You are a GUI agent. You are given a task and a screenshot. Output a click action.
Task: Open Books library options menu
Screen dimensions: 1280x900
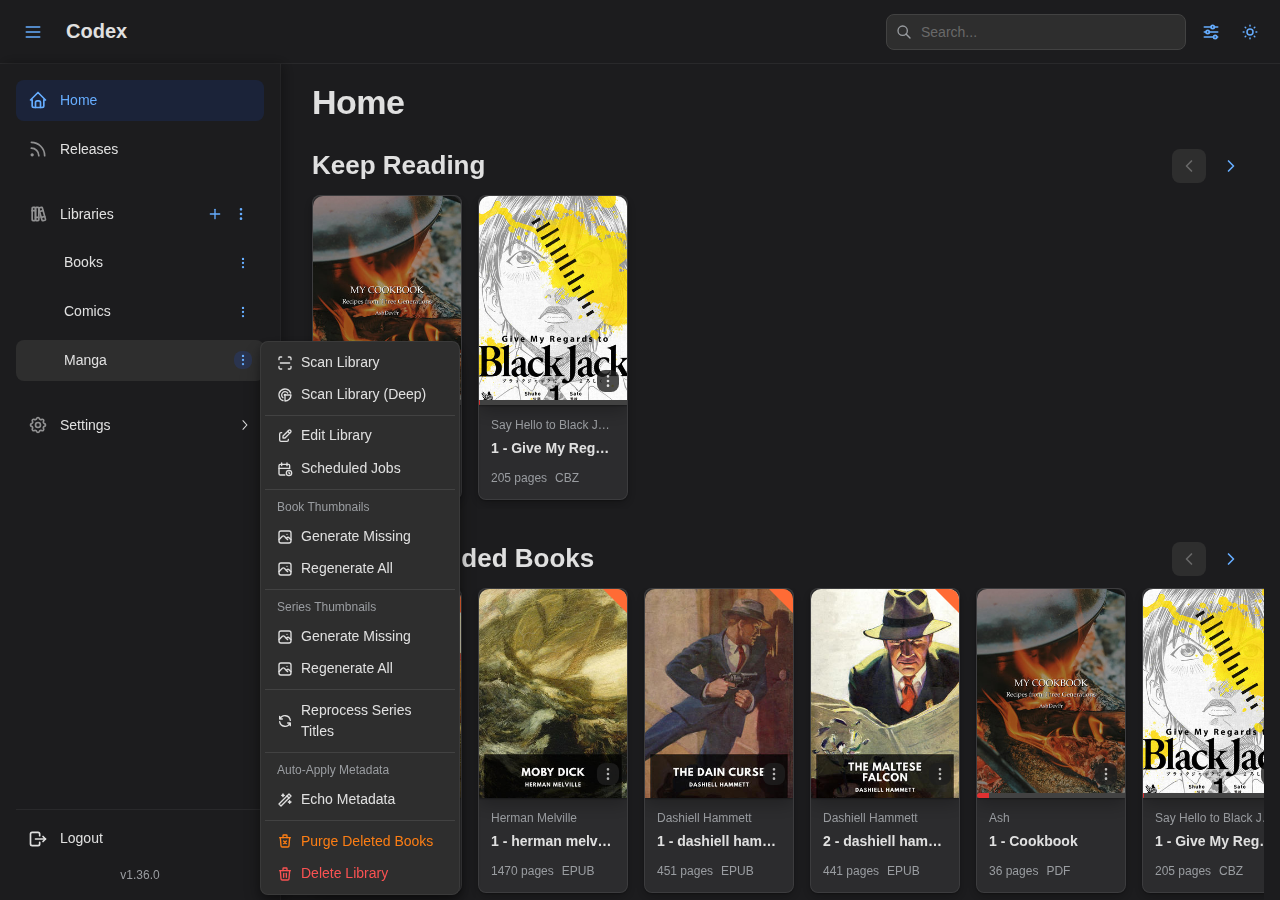[x=242, y=263]
